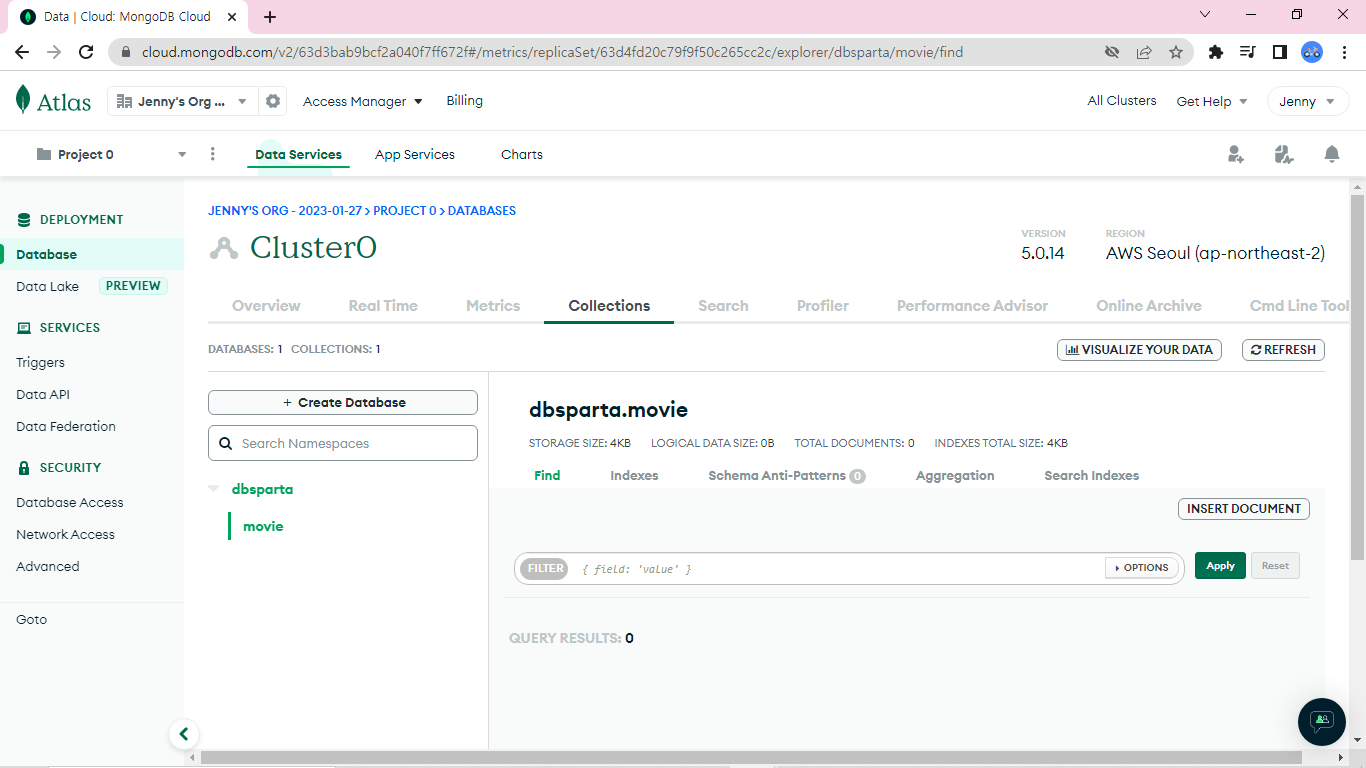Viewport: 1366px width, 768px height.
Task: Open Network Access in sidebar
Action: tap(65, 534)
